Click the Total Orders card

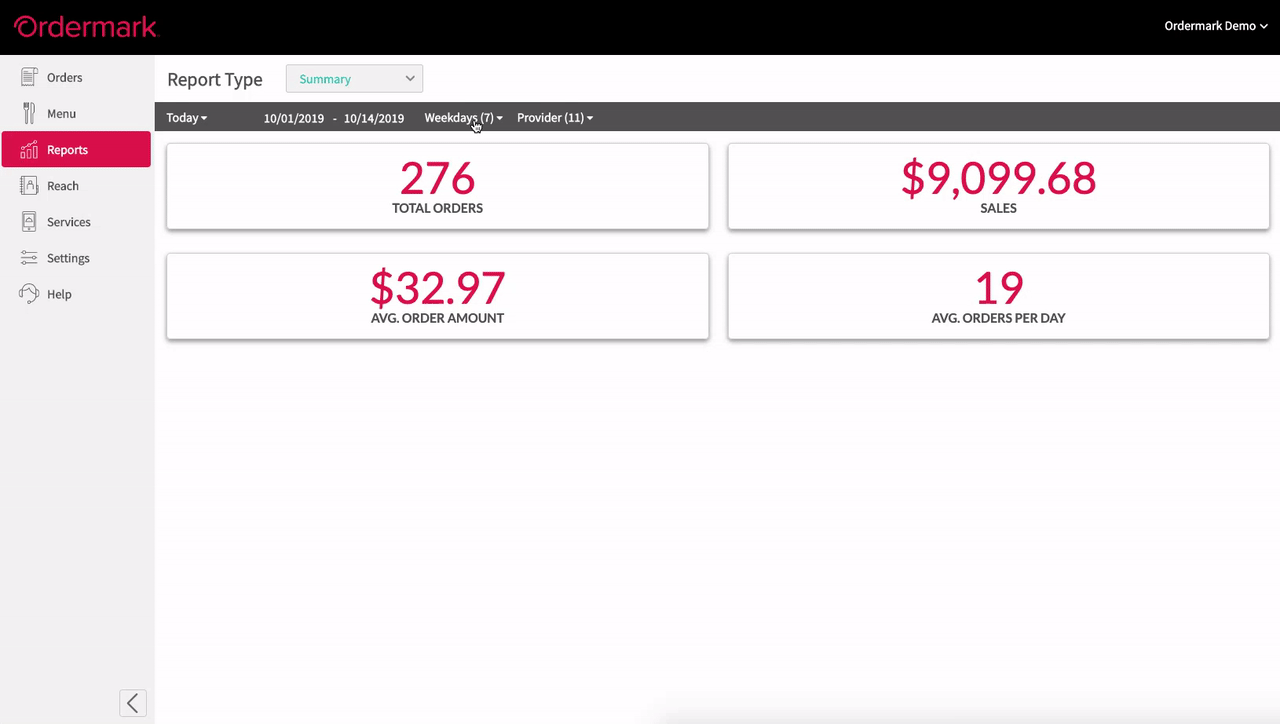pyautogui.click(x=438, y=187)
